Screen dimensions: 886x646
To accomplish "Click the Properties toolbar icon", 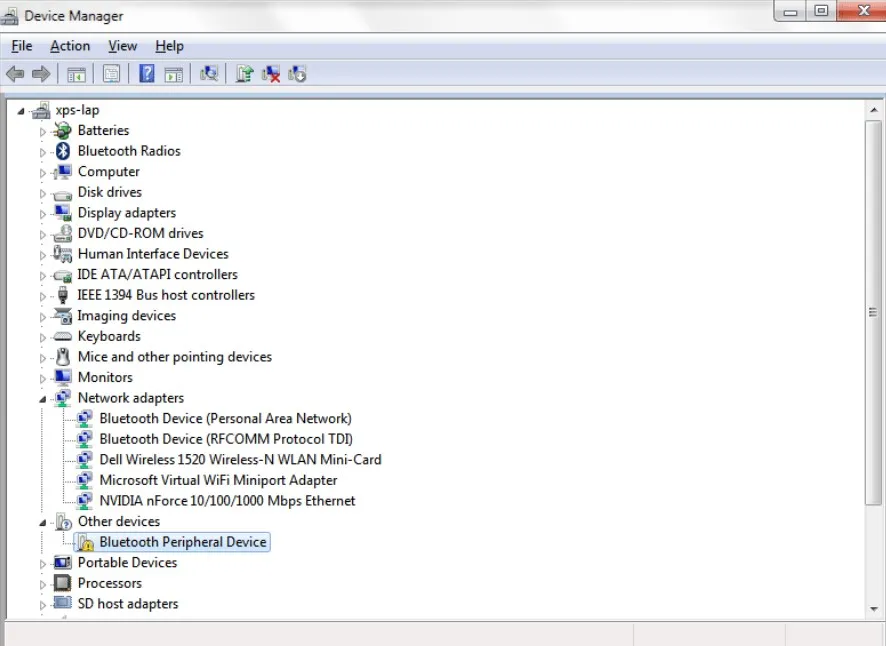I will point(111,74).
